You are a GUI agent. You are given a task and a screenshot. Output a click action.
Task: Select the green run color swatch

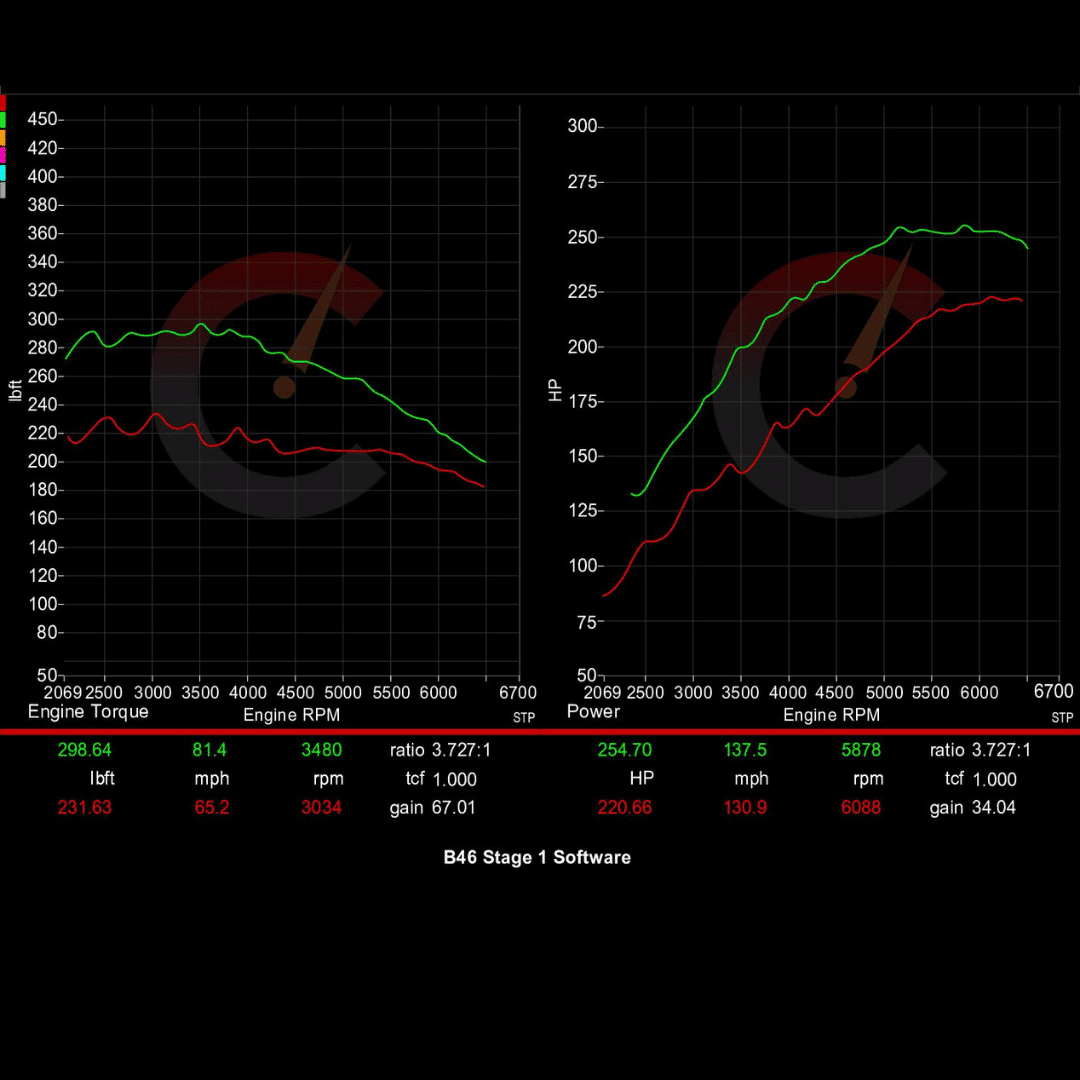coord(3,119)
